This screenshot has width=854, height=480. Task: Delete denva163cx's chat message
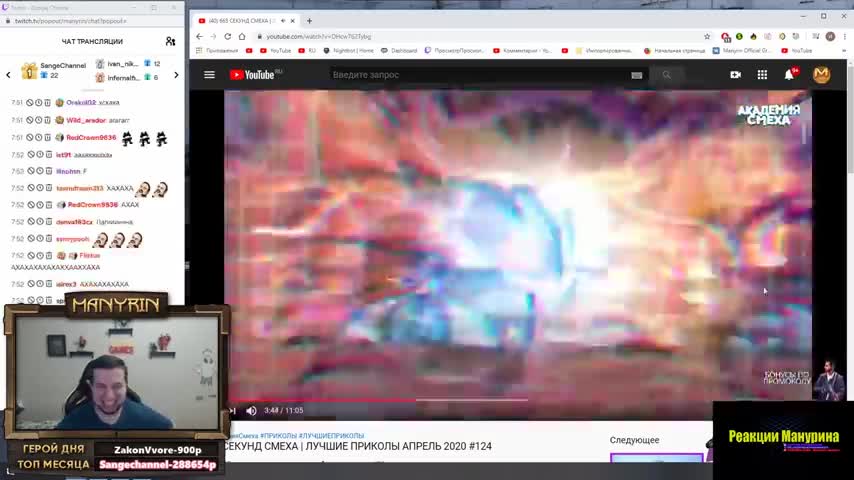click(x=48, y=222)
